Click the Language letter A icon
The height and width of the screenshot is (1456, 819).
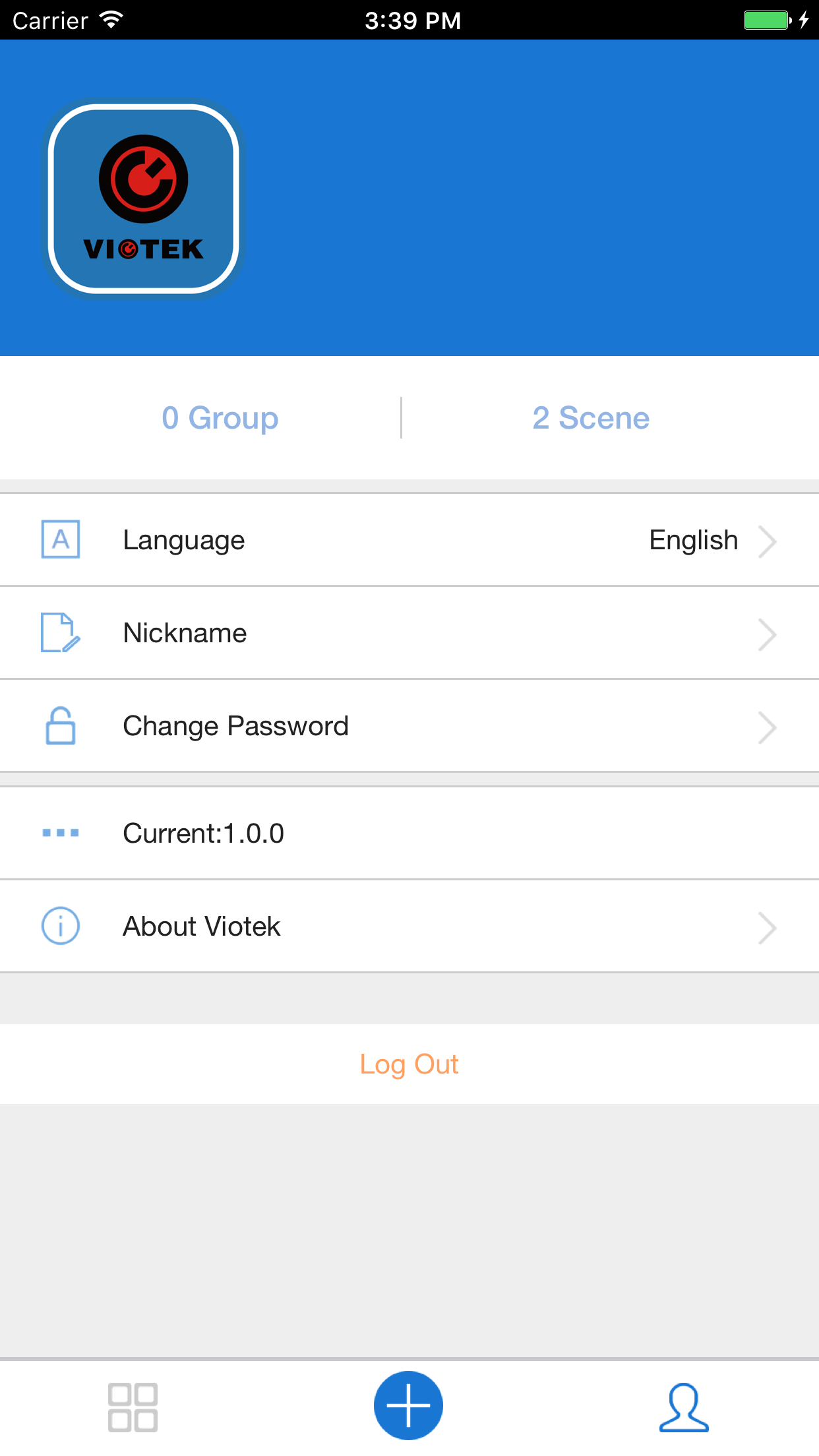(61, 539)
